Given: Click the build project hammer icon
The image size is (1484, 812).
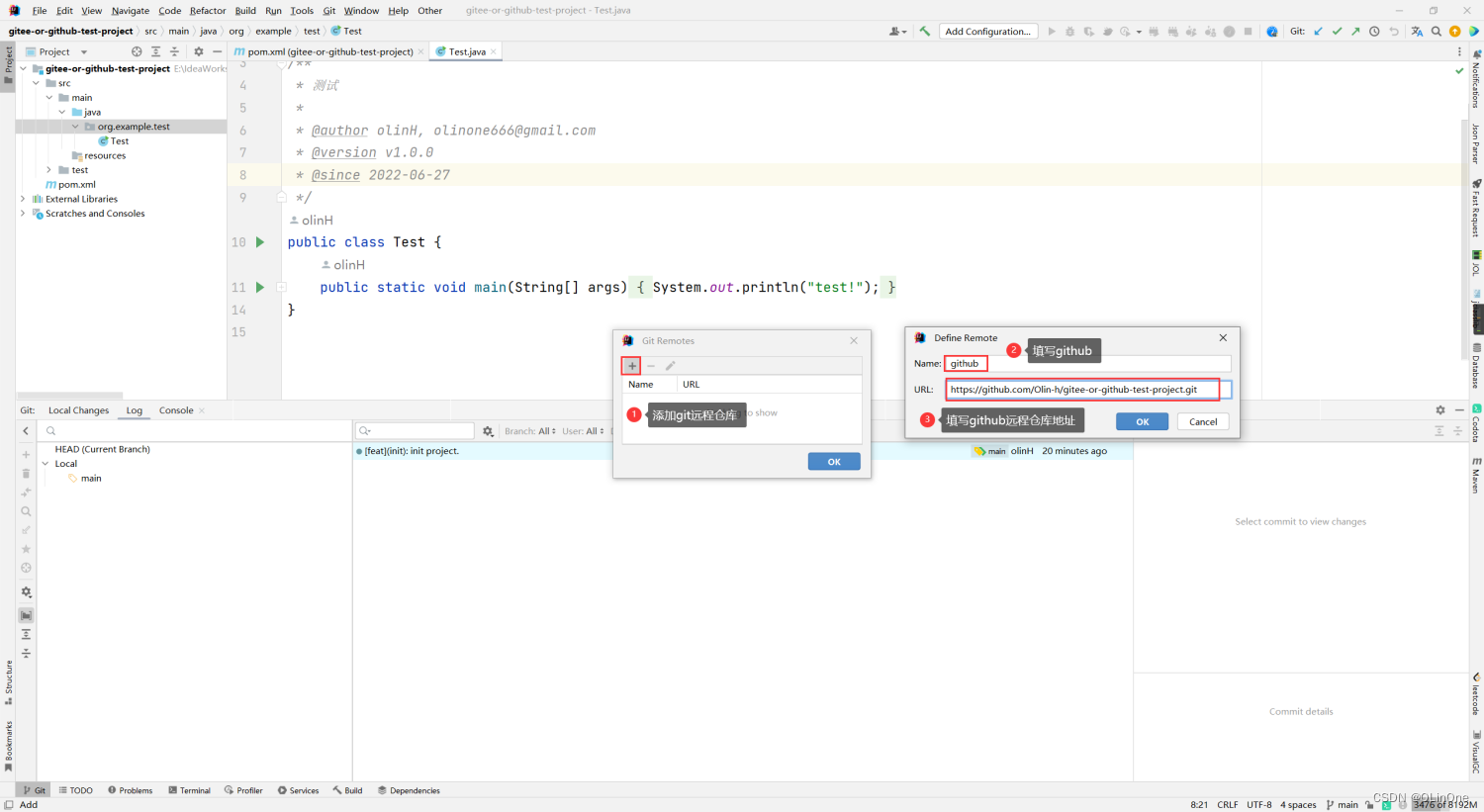Looking at the screenshot, I should coord(925,32).
